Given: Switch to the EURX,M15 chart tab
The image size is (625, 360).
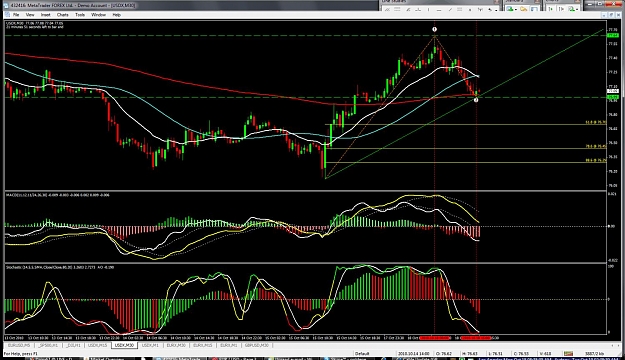Looking at the screenshot, I should click(x=202, y=345).
